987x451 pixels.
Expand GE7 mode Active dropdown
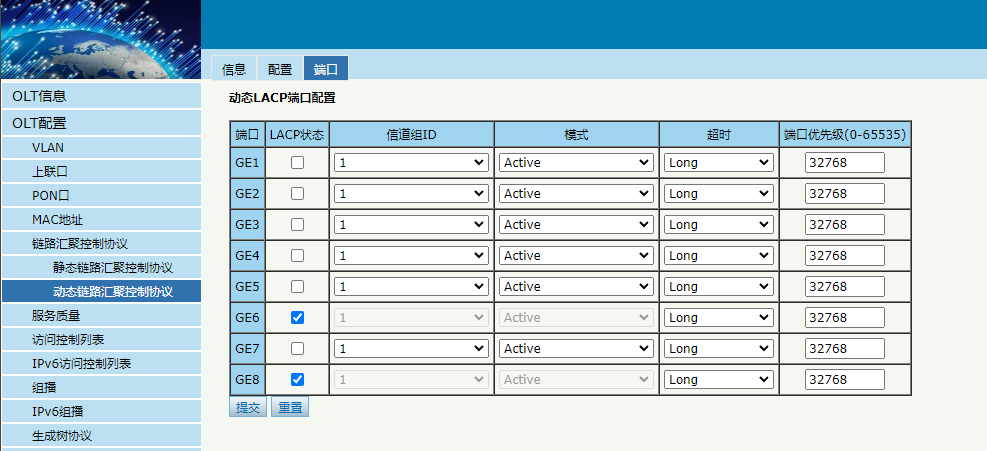point(577,348)
